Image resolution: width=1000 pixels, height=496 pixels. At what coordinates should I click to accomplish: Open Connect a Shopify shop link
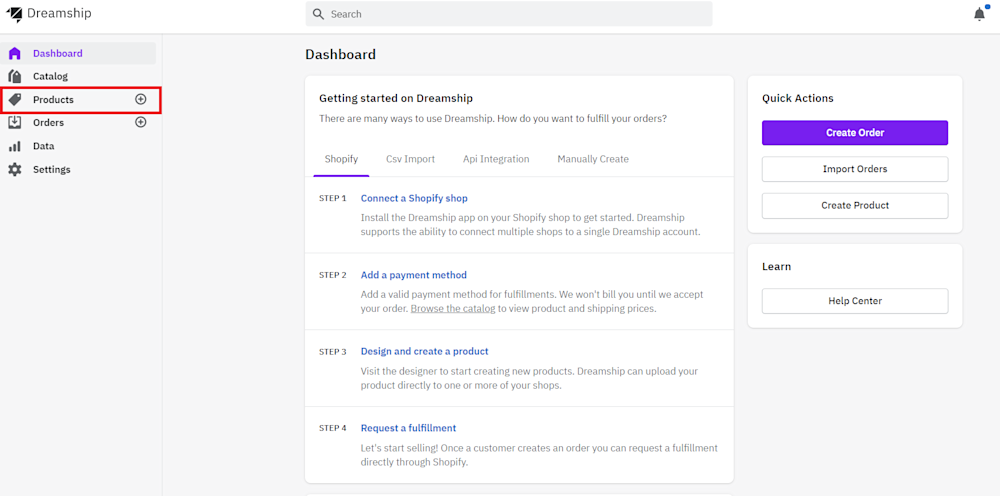click(x=414, y=198)
